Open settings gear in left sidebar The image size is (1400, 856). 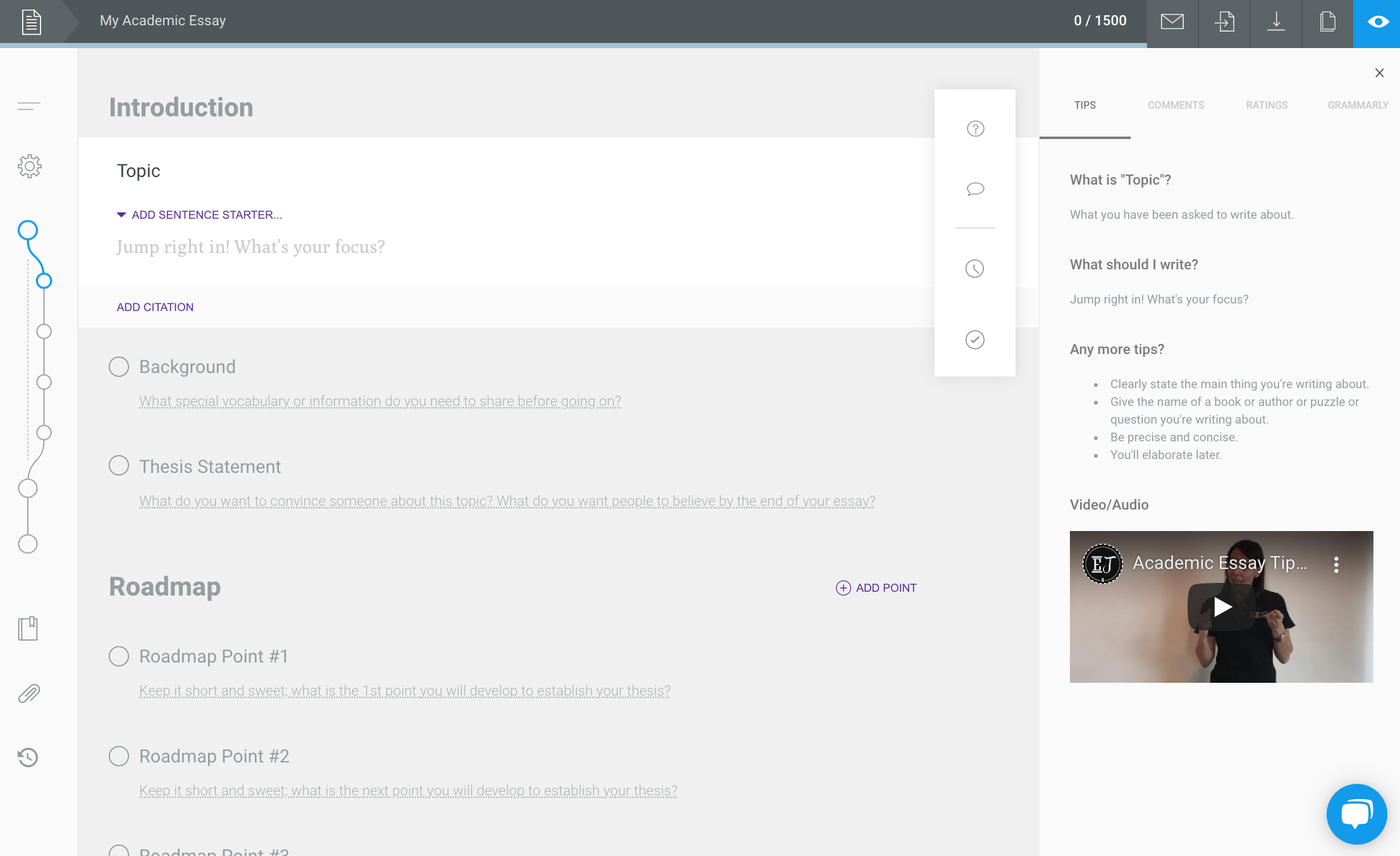pos(30,166)
